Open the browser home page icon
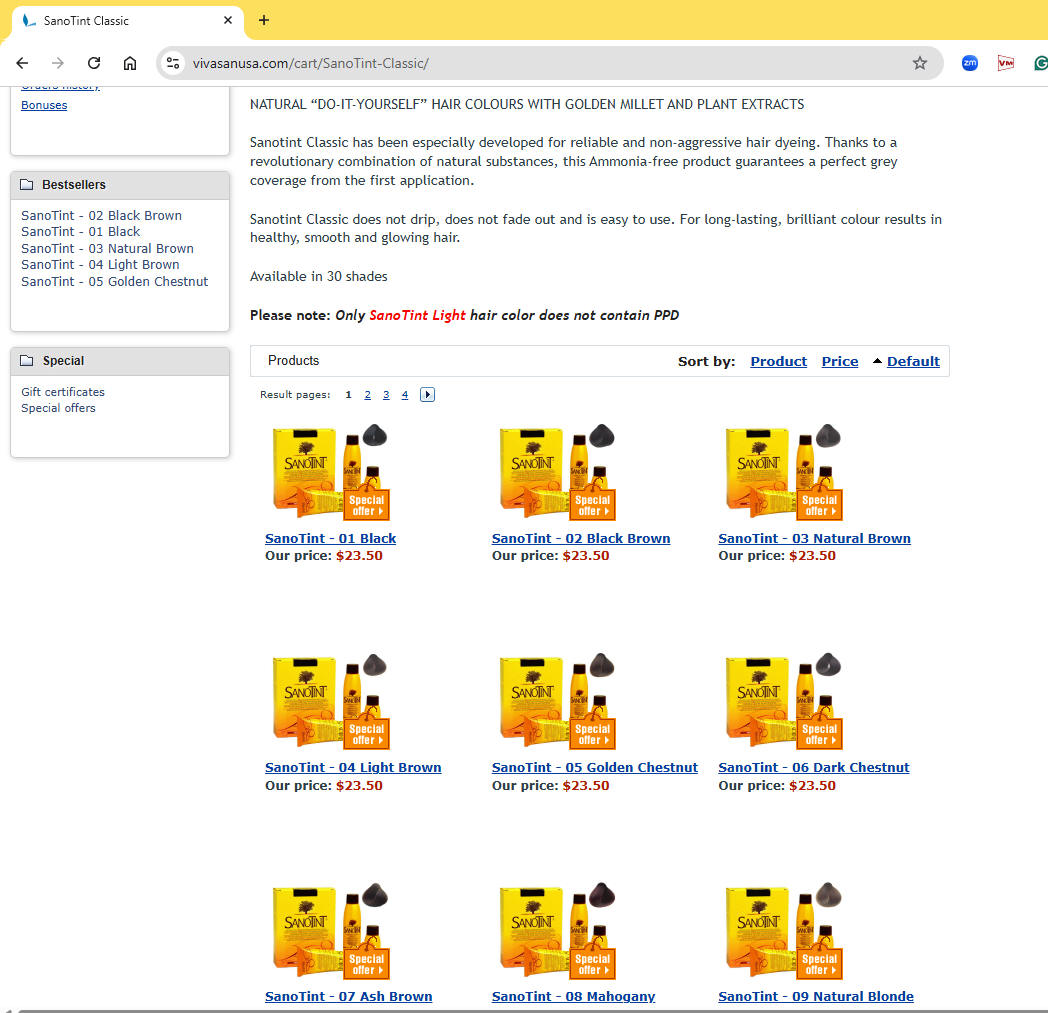 (x=130, y=63)
